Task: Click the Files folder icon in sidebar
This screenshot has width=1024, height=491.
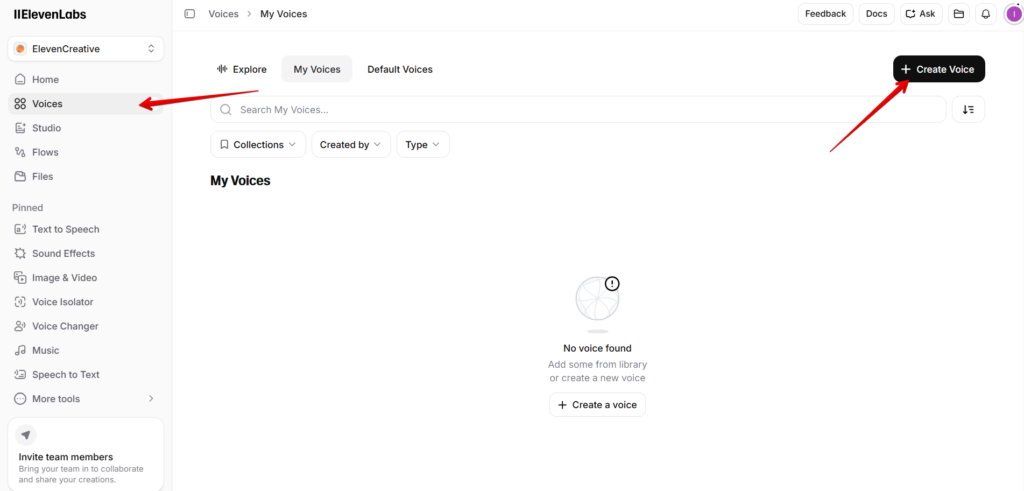Action: click(x=20, y=176)
